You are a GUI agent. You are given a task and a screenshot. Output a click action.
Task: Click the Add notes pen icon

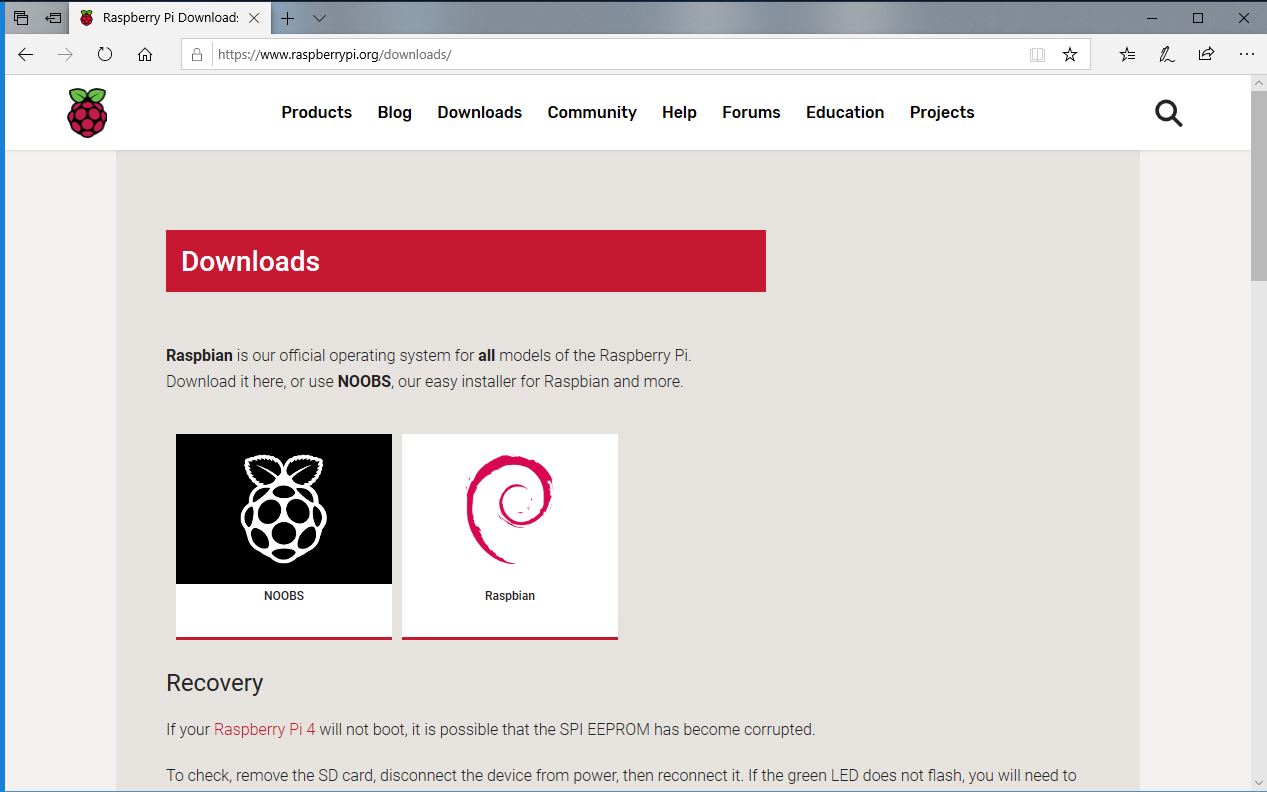click(x=1167, y=54)
